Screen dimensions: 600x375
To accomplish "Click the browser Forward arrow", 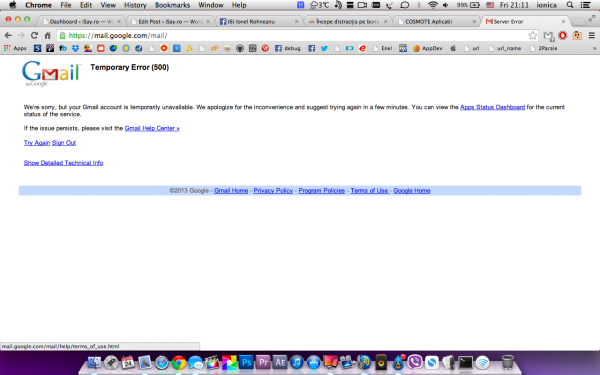I will [21, 36].
